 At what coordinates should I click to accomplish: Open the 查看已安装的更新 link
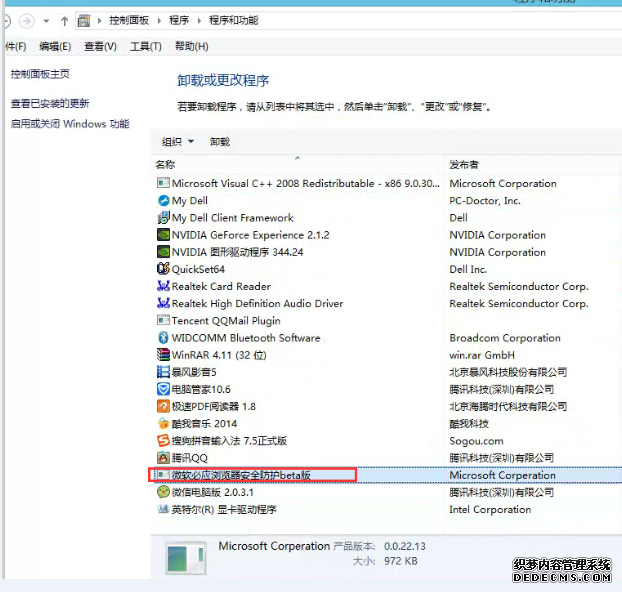pyautogui.click(x=50, y=104)
